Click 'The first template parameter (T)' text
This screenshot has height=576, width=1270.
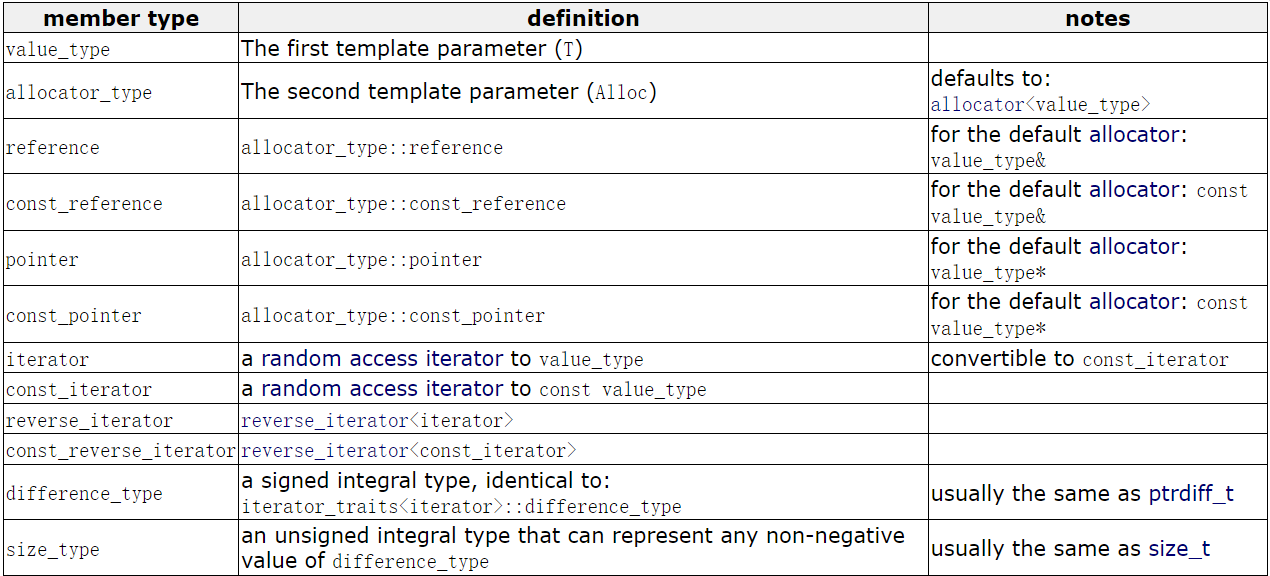coord(410,48)
